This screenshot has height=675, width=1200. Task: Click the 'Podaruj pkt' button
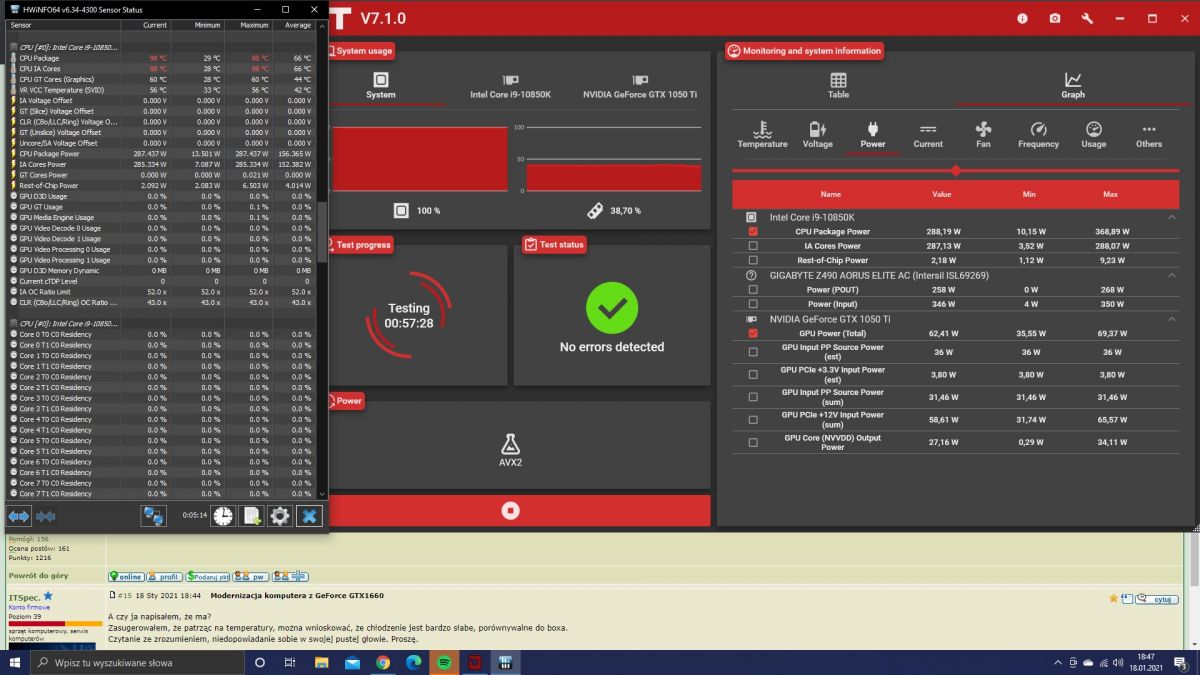[208, 577]
